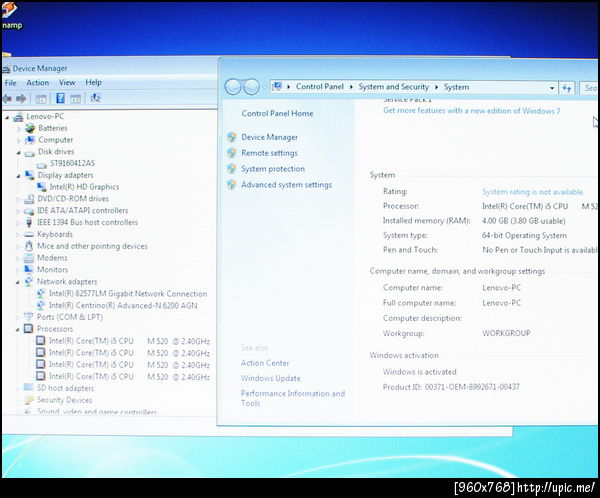600x498 pixels.
Task: Click the Device Manager window title bar
Action: pos(111,68)
